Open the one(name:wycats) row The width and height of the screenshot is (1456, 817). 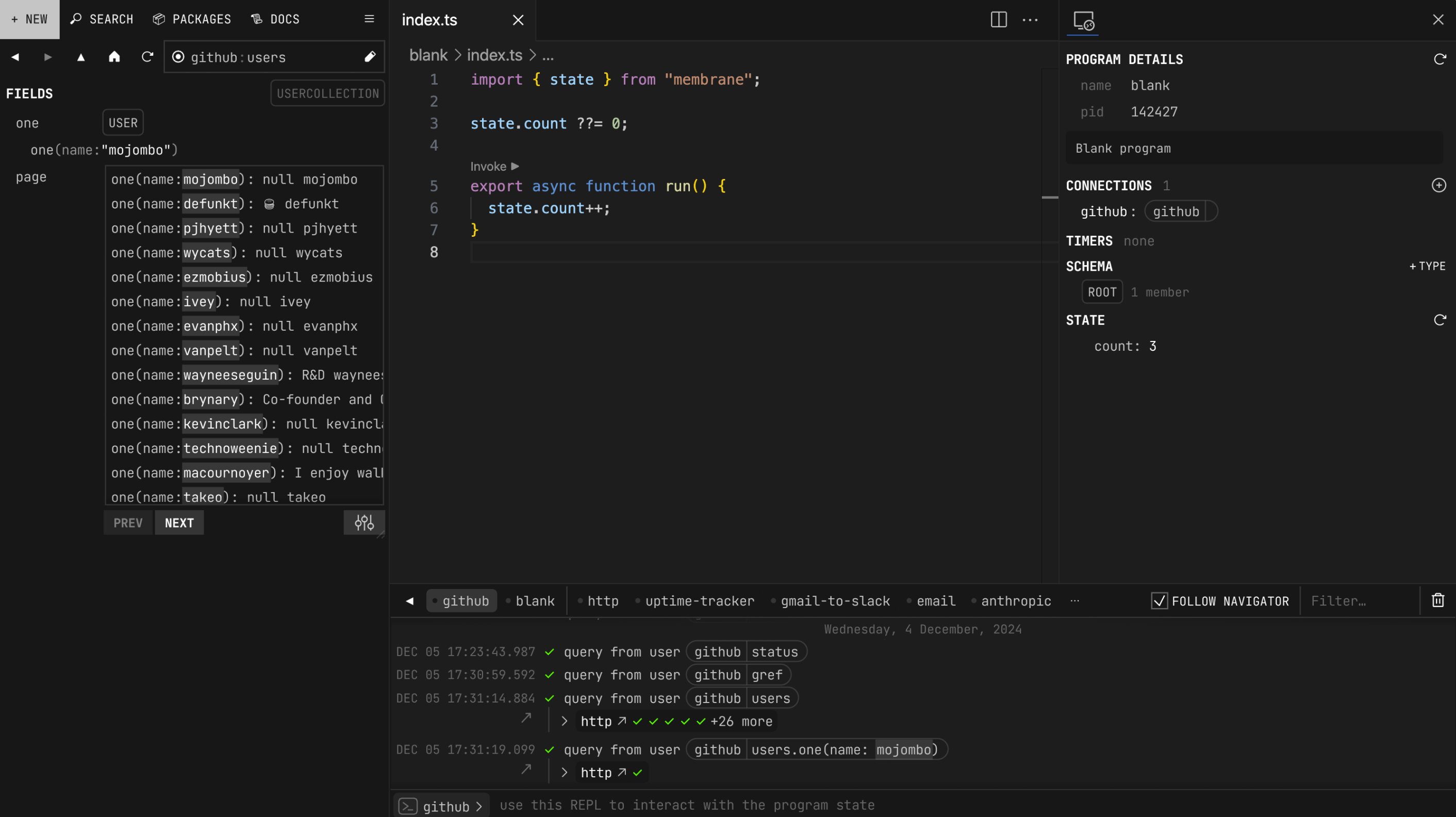coord(244,253)
